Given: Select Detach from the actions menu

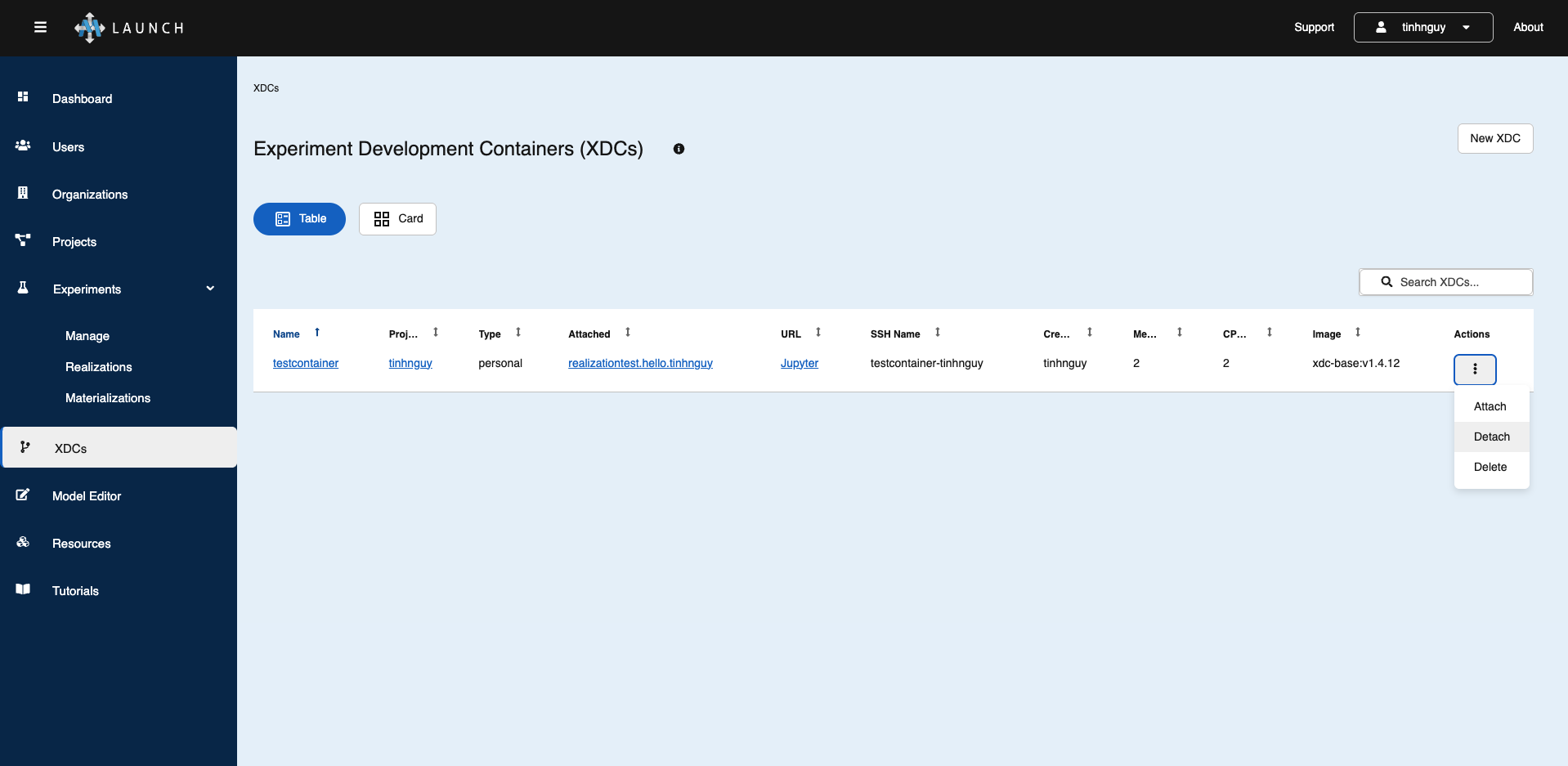Looking at the screenshot, I should (1491, 437).
